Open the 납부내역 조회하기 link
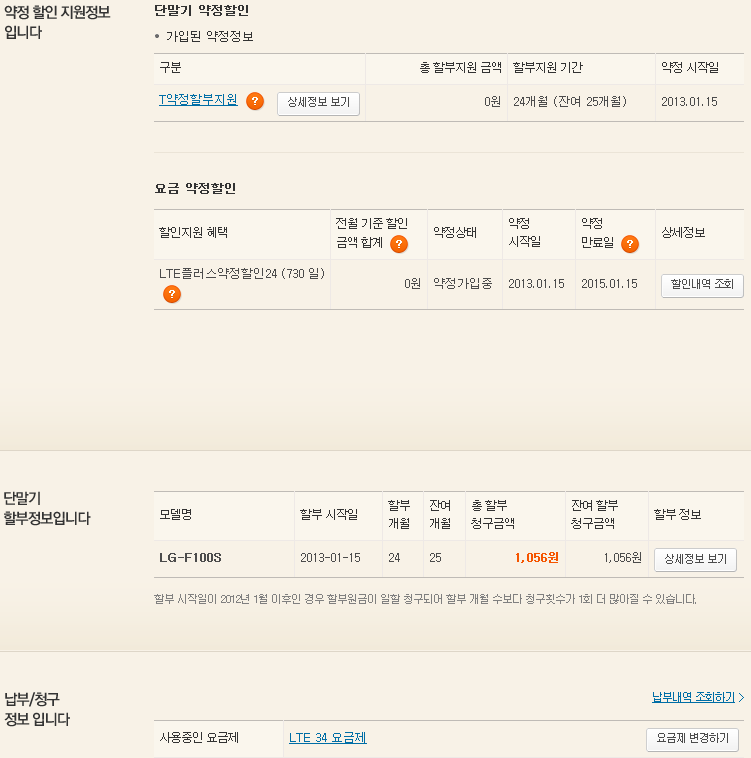Screen dimensions: 751x758 coord(693,697)
